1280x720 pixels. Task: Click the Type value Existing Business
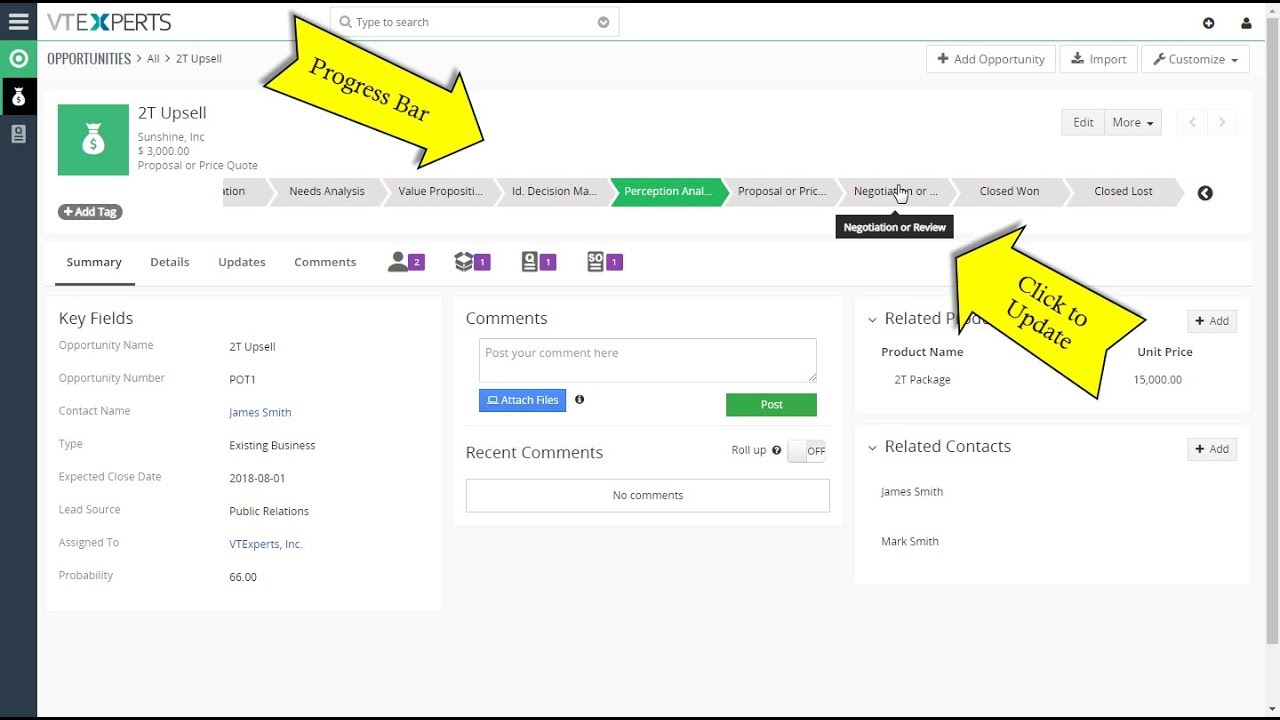272,446
